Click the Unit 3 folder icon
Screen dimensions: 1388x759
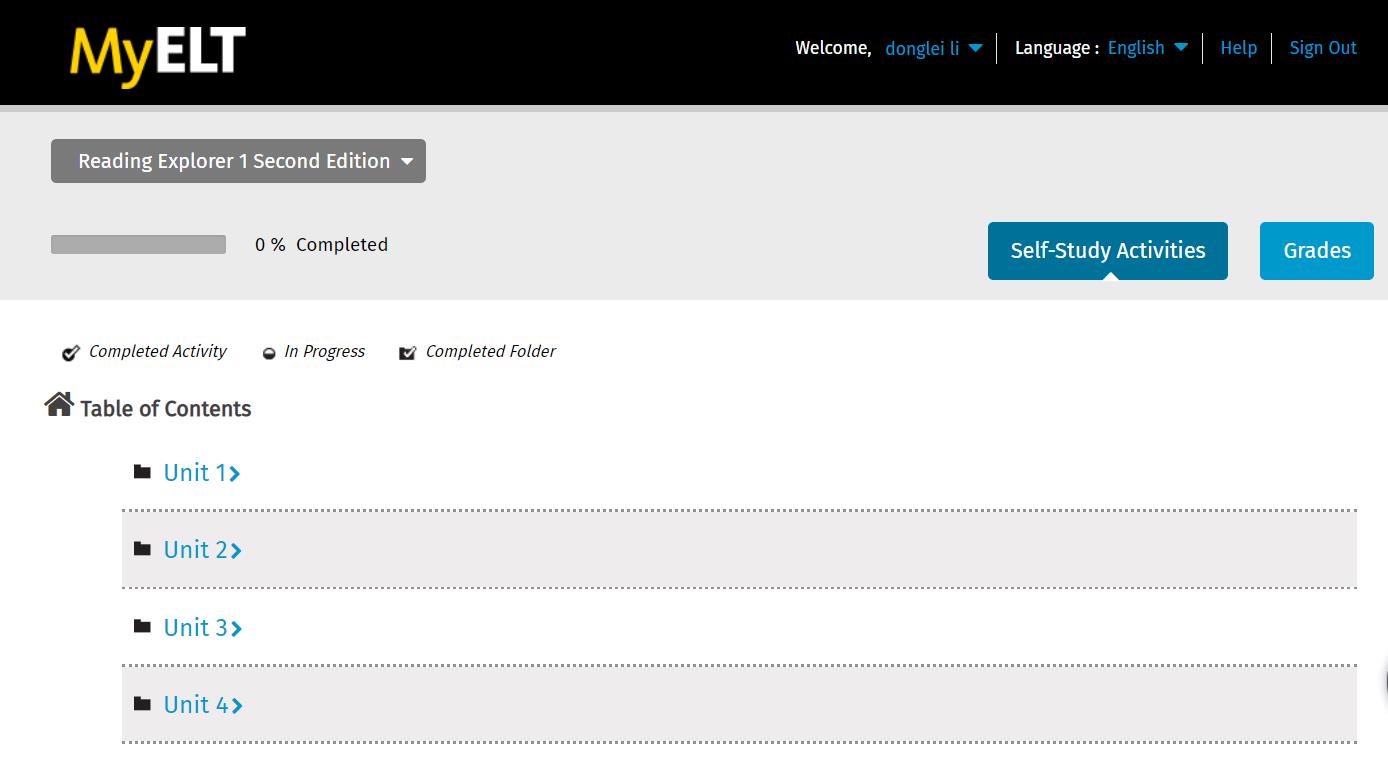pyautogui.click(x=142, y=626)
